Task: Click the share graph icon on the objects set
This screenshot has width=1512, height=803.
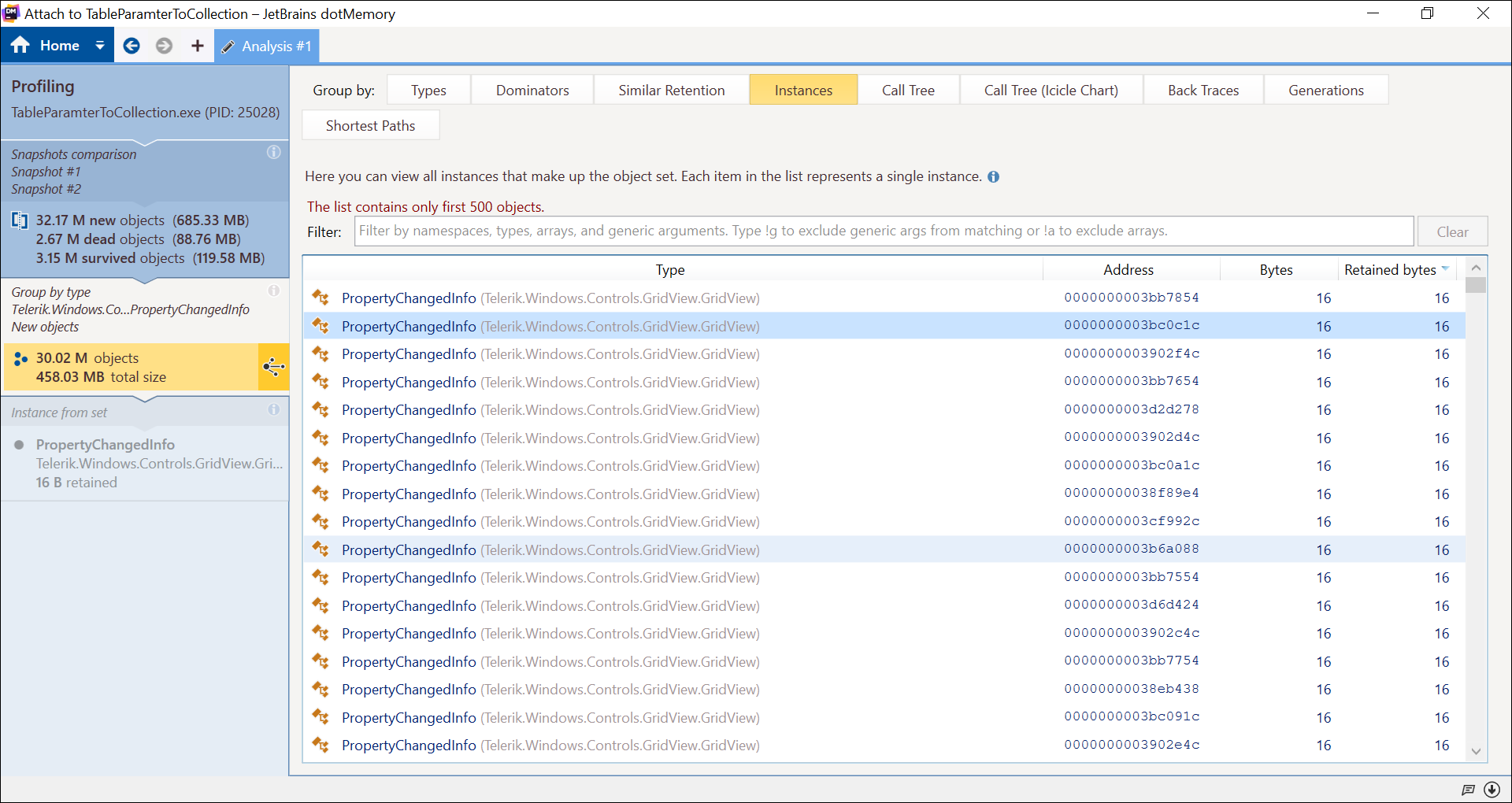Action: (x=273, y=367)
